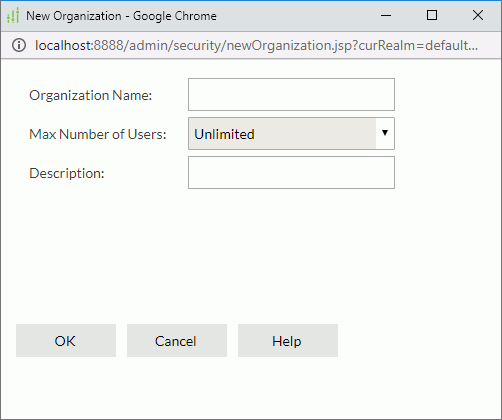This screenshot has height=420, width=502.
Task: Click the localhost URL text in address bar
Action: click(256, 45)
